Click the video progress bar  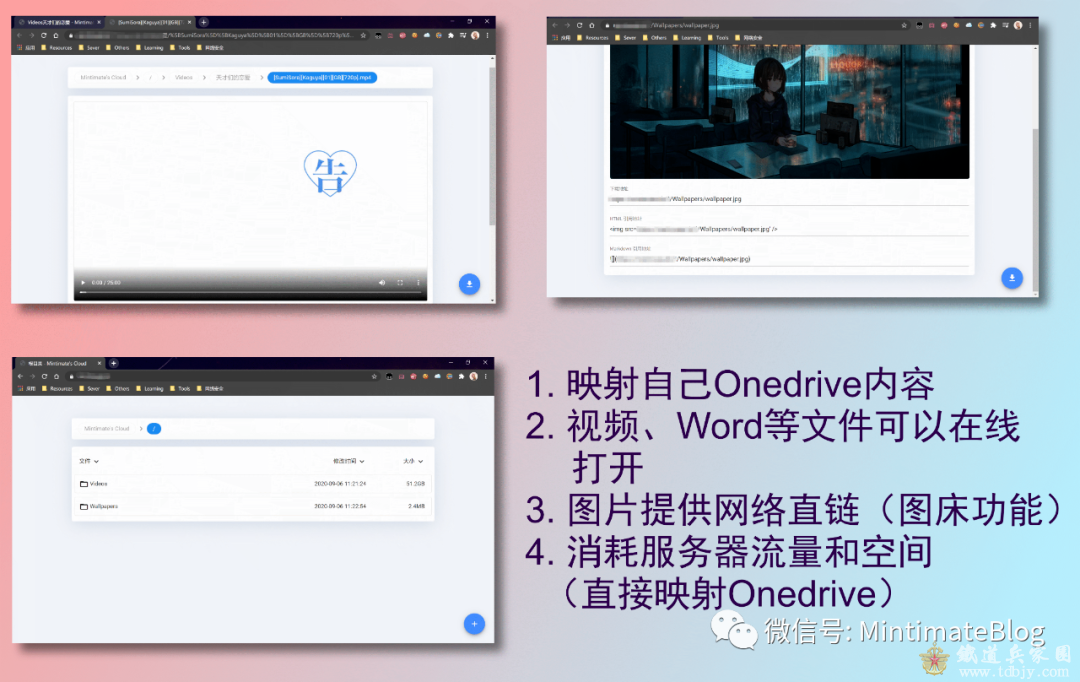(x=251, y=292)
